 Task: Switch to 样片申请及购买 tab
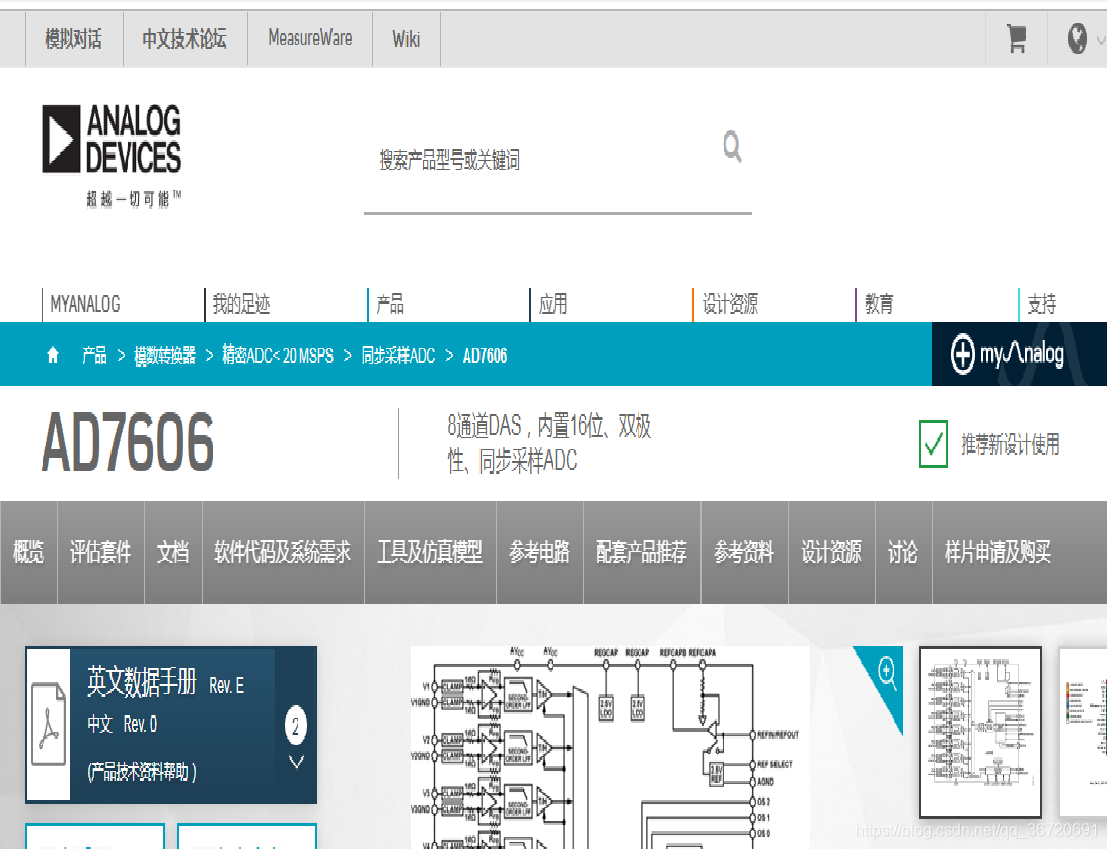coord(998,552)
